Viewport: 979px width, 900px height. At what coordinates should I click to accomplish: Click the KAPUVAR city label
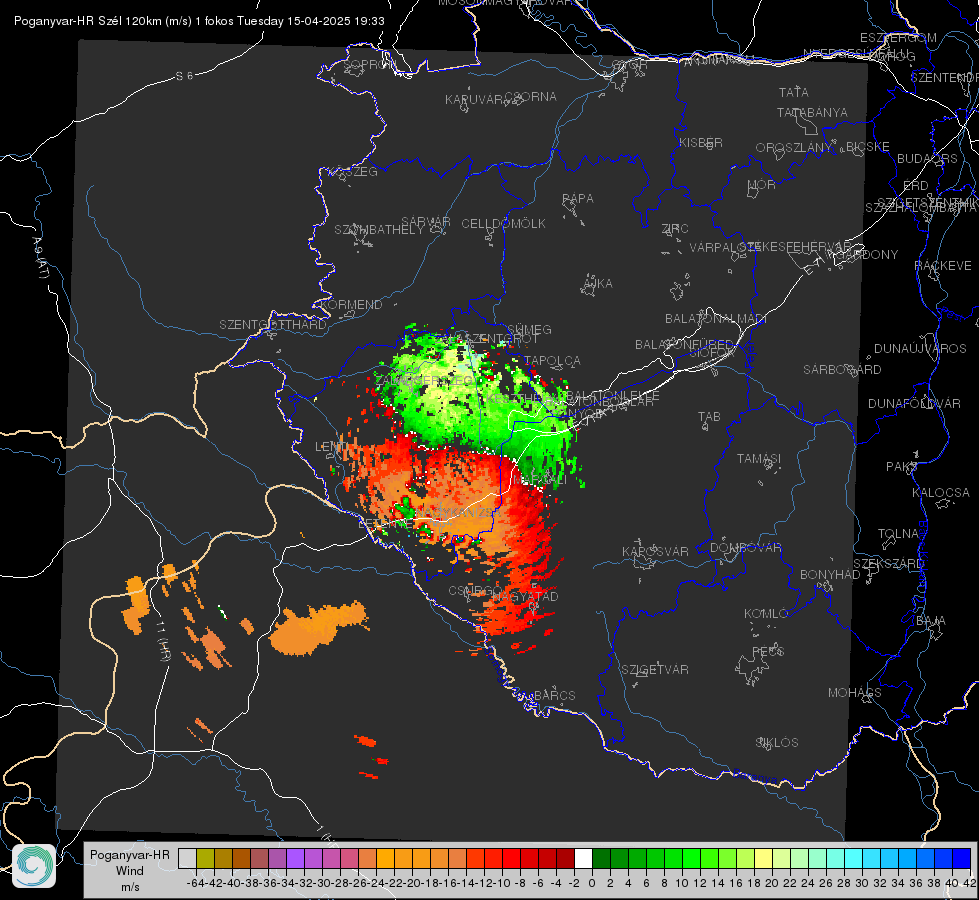475,100
